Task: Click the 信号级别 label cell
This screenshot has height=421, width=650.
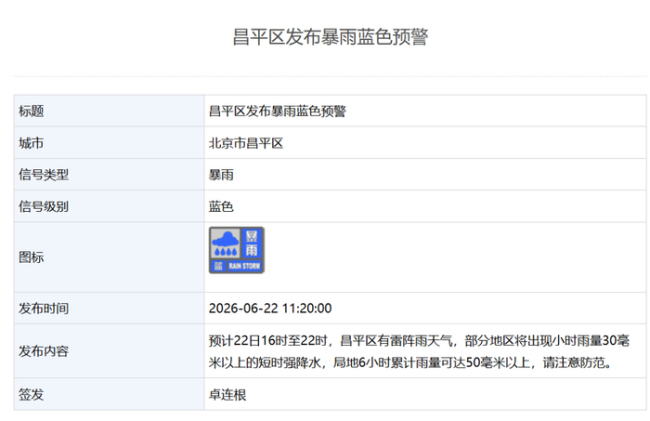Action: [x=109, y=206]
